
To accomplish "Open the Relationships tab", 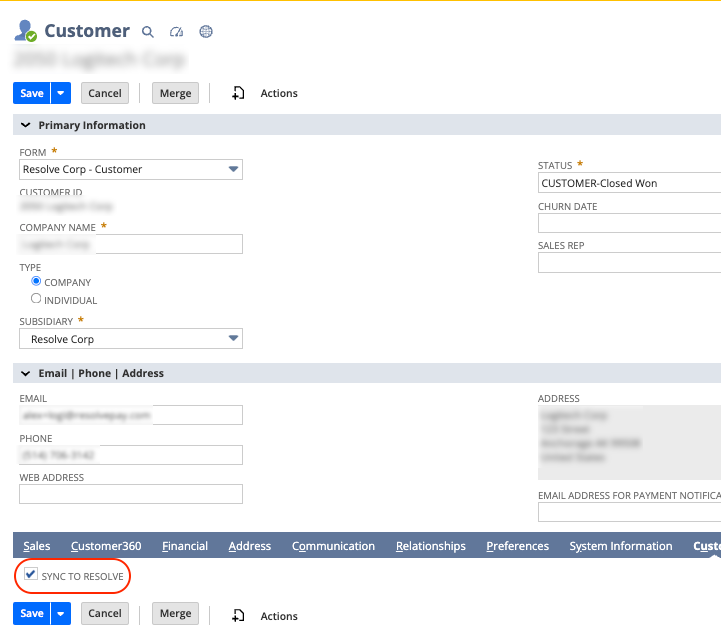I will [x=430, y=546].
